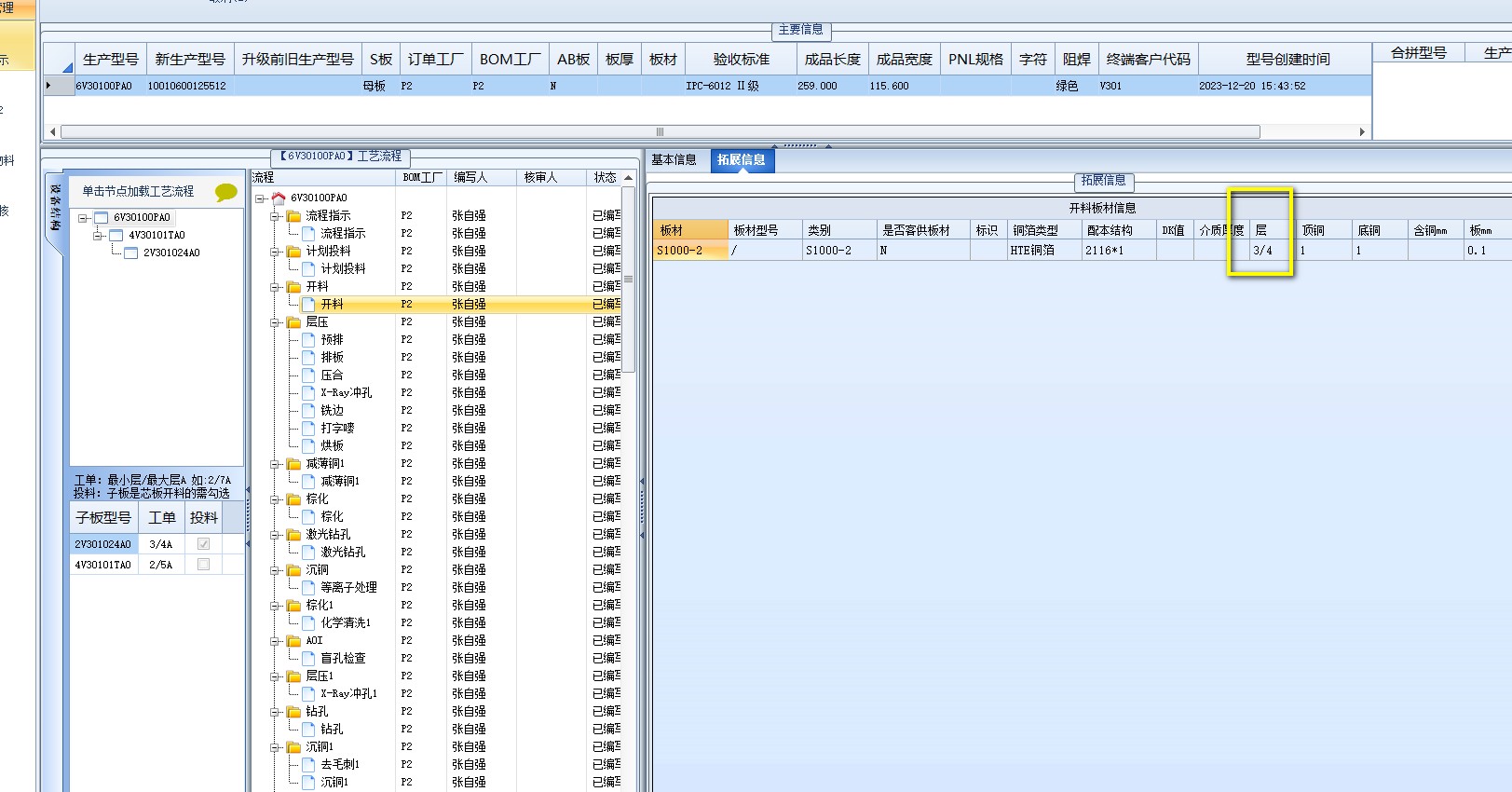Click the document icon beside X-Ray冲孔
This screenshot has width=1512, height=792.
(308, 392)
